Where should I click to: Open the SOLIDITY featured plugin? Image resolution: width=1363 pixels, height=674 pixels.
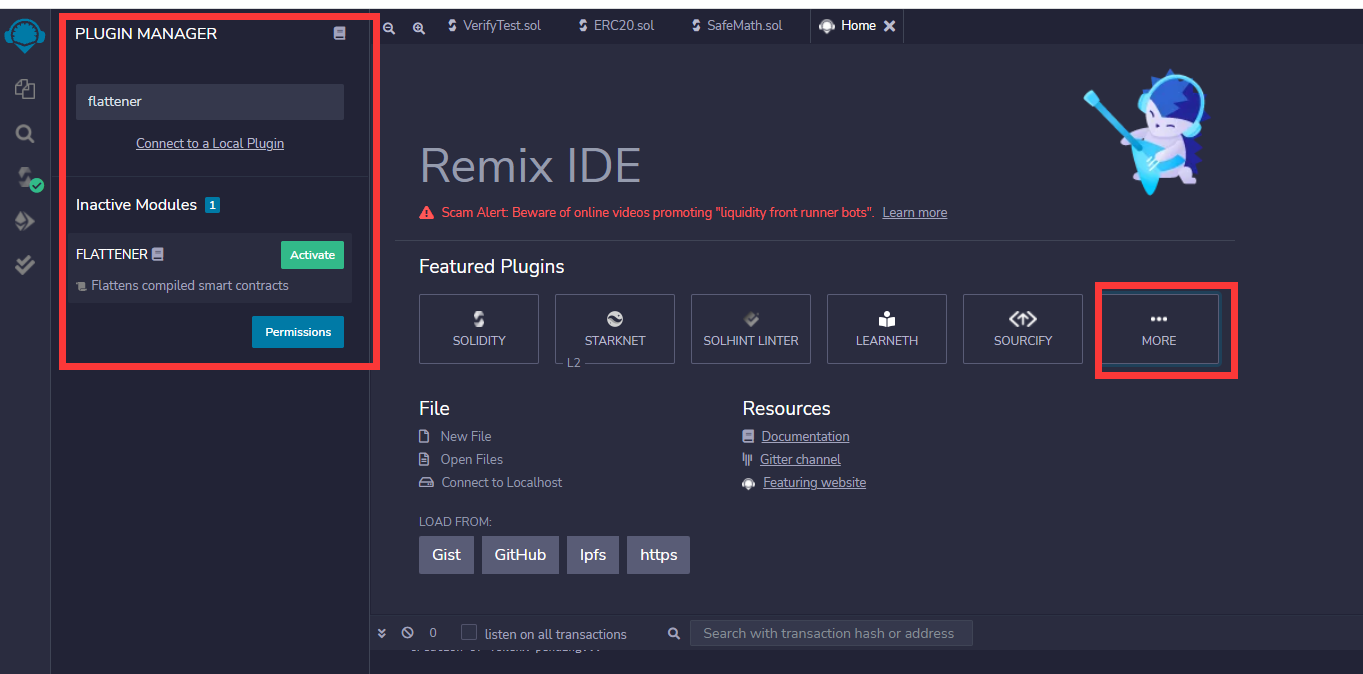[x=479, y=328]
